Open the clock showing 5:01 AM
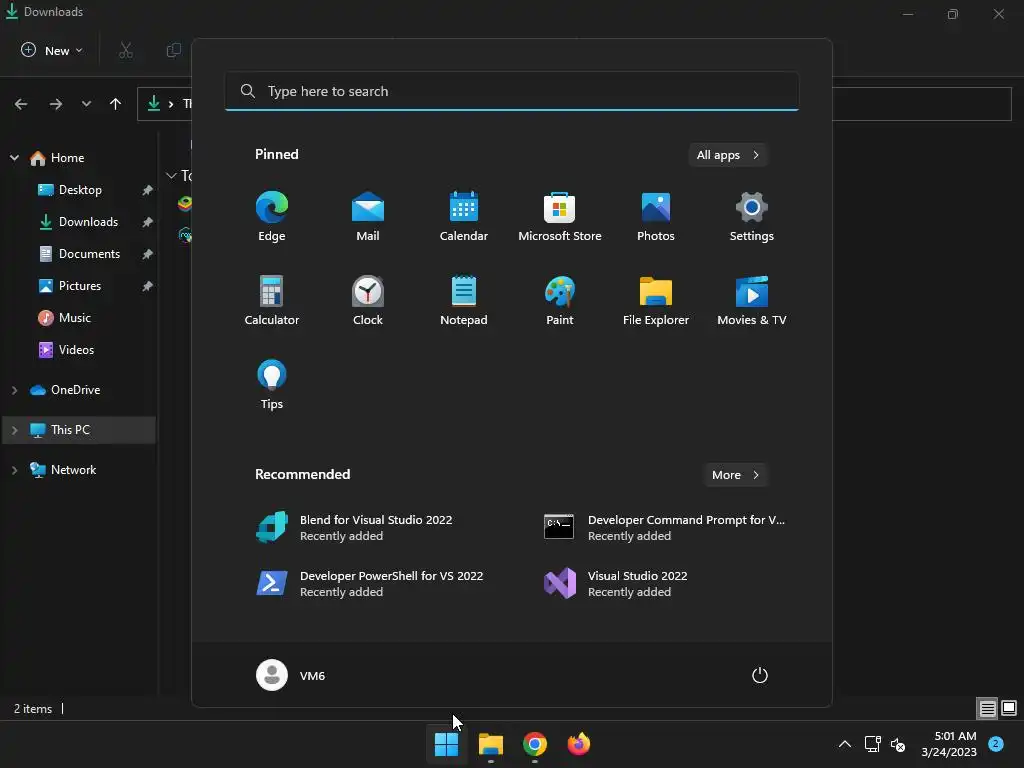 [949, 744]
